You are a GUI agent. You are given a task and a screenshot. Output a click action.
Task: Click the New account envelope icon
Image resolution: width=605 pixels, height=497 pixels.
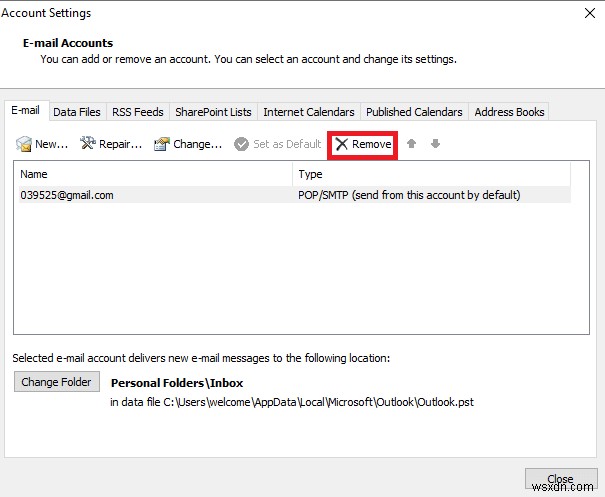point(24,144)
